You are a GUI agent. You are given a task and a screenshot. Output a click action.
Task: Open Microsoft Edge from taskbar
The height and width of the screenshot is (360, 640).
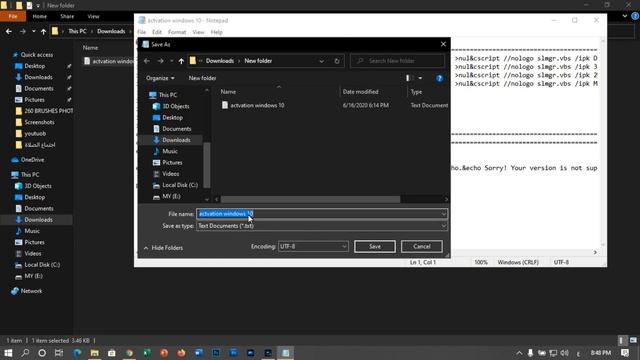click(77, 353)
